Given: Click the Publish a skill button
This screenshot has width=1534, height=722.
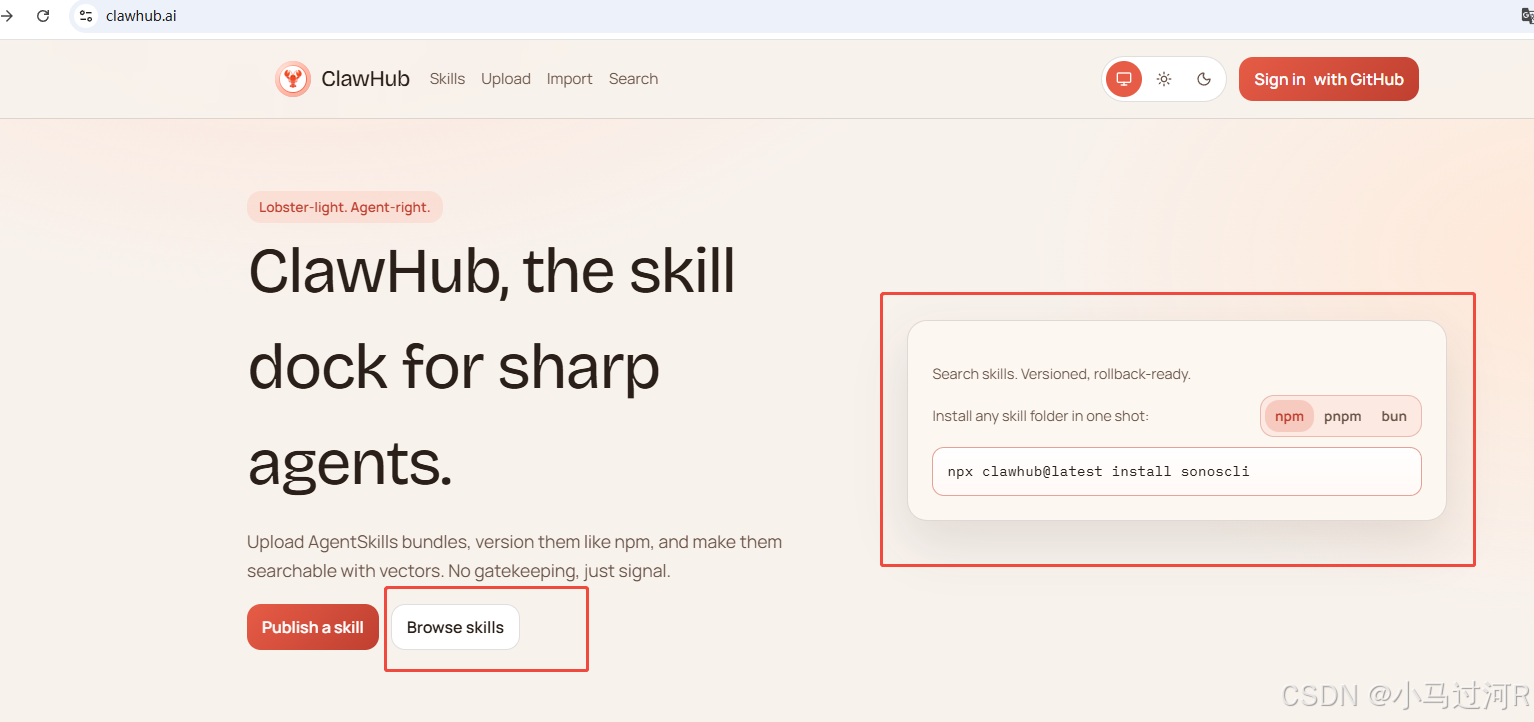Looking at the screenshot, I should [x=313, y=627].
